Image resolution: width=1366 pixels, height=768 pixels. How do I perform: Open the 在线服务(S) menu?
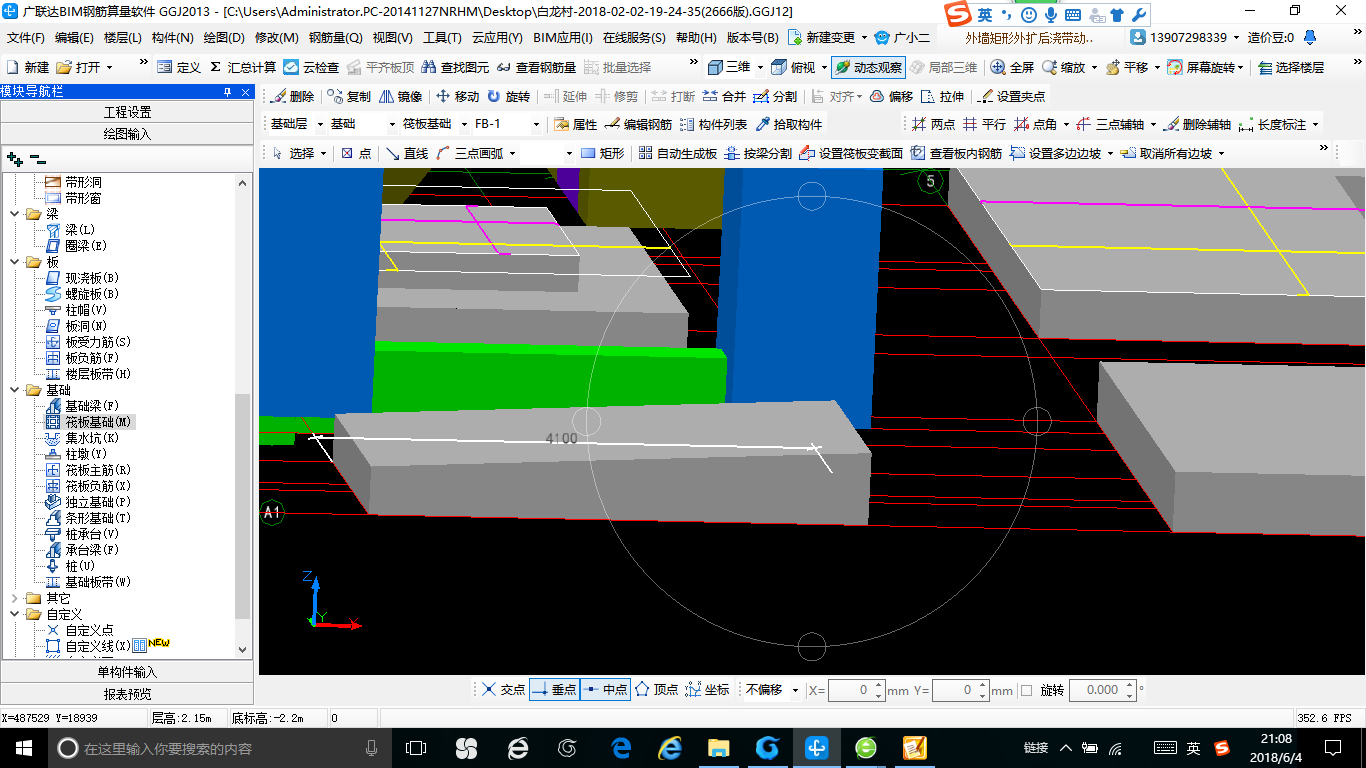pyautogui.click(x=634, y=37)
